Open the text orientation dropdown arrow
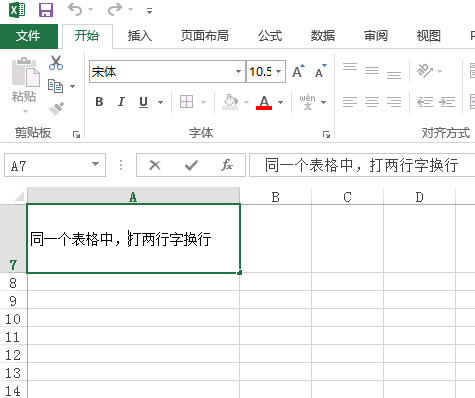Image resolution: width=475 pixels, height=398 pixels. [439, 71]
